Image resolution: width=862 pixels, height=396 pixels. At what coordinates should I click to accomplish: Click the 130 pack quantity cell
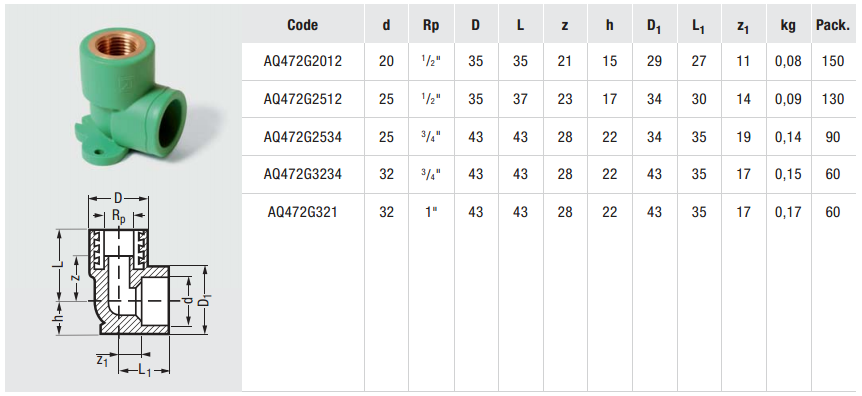pyautogui.click(x=833, y=99)
